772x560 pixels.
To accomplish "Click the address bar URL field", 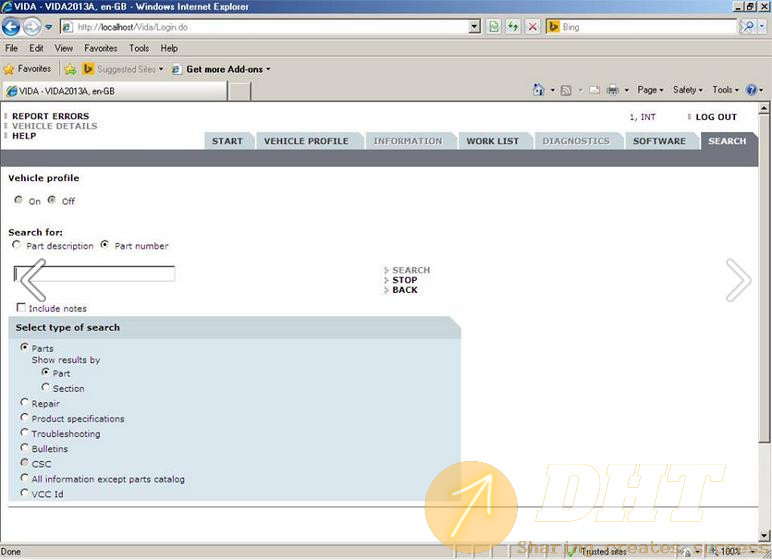I will pyautogui.click(x=265, y=27).
